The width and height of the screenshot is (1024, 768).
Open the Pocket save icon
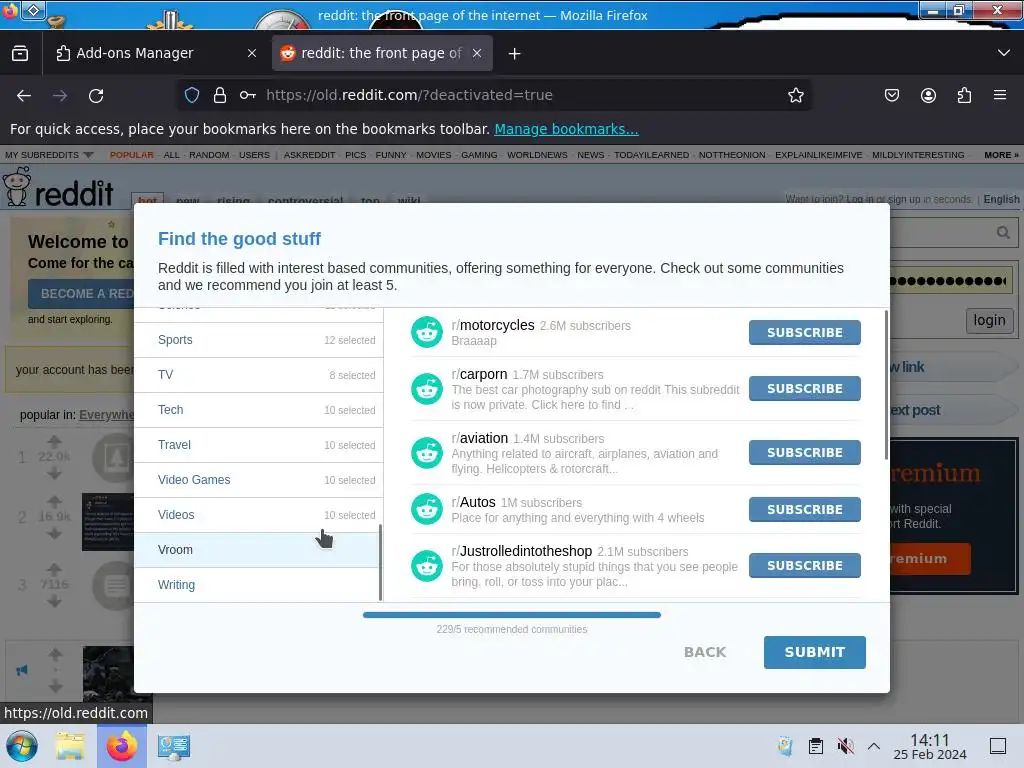[x=891, y=95]
